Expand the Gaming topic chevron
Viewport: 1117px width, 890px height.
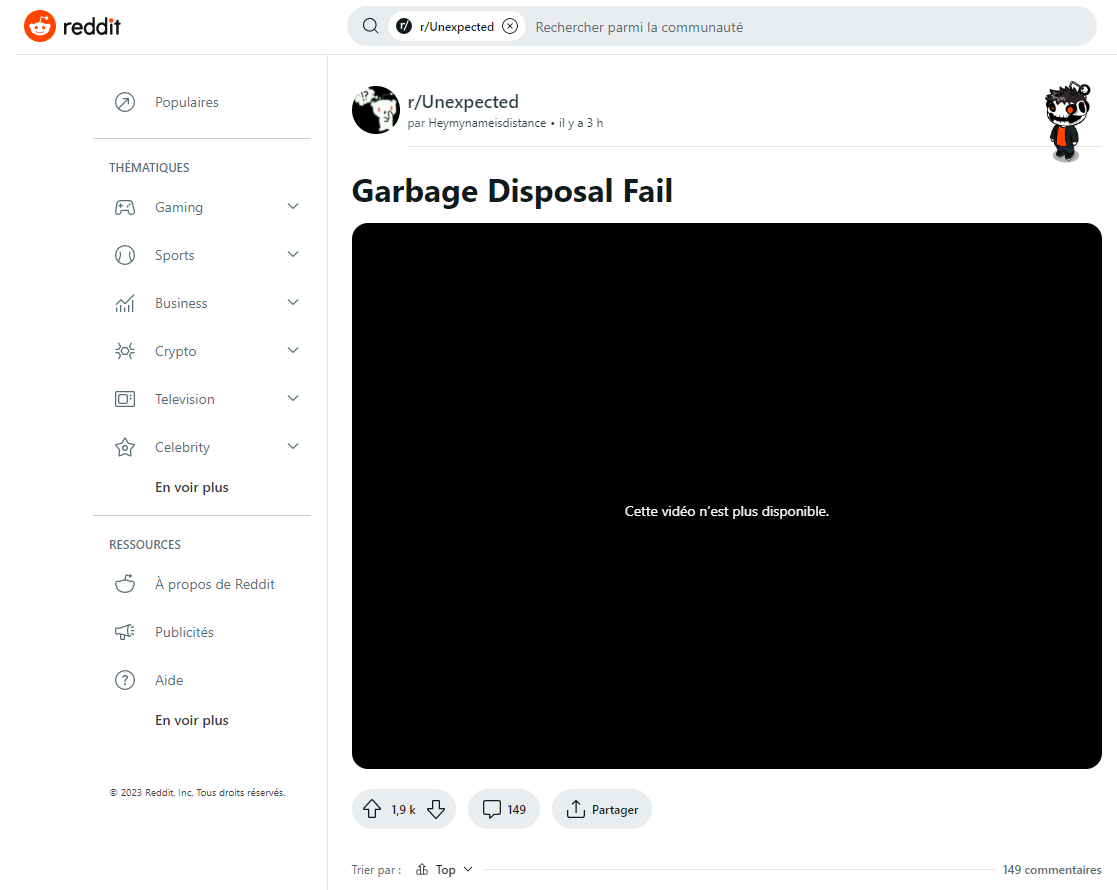(293, 207)
